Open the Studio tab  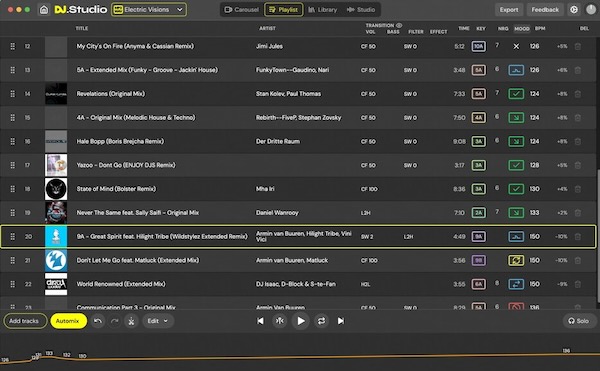tap(361, 10)
